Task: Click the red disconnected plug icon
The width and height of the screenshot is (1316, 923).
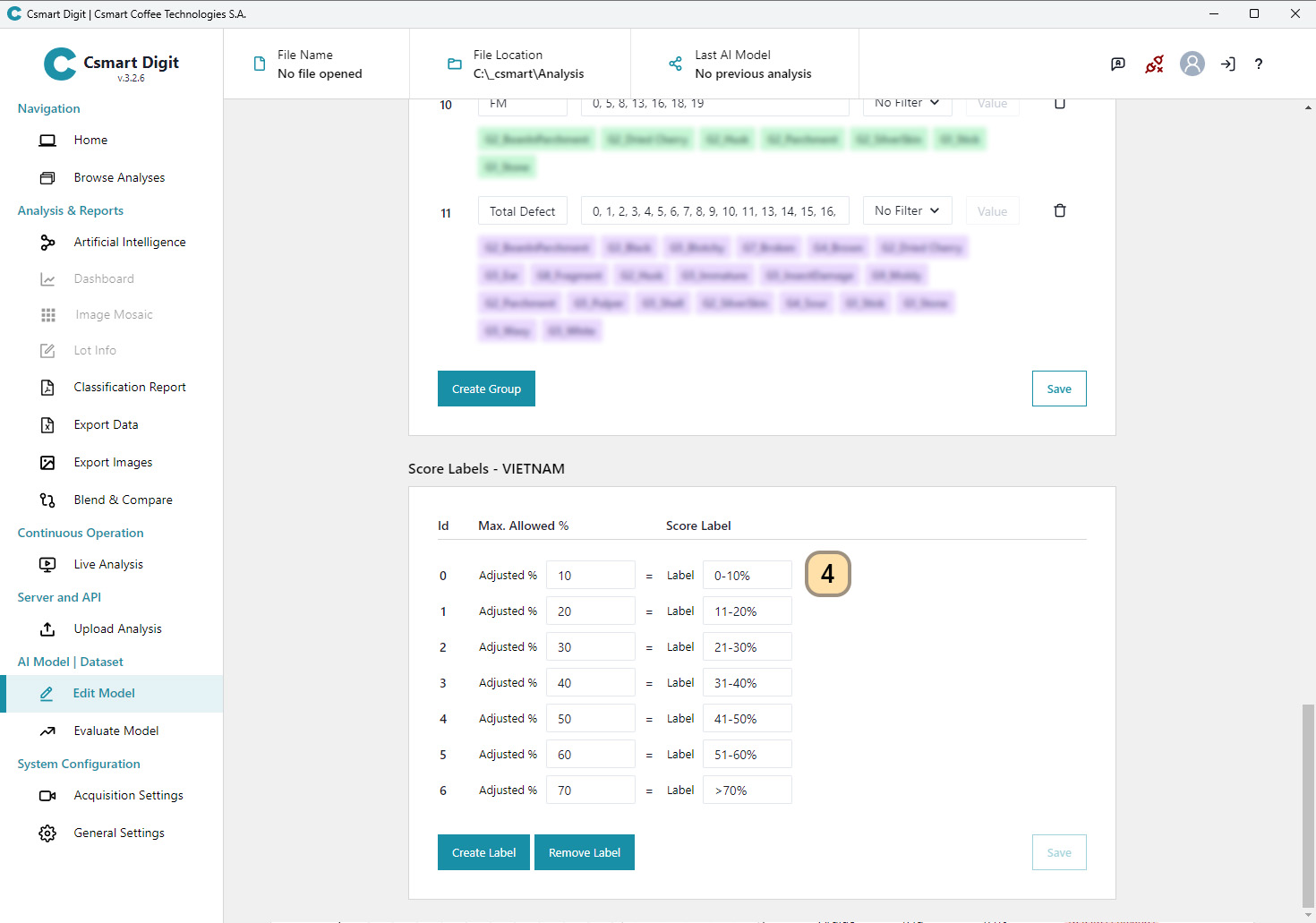Action: pos(1154,64)
